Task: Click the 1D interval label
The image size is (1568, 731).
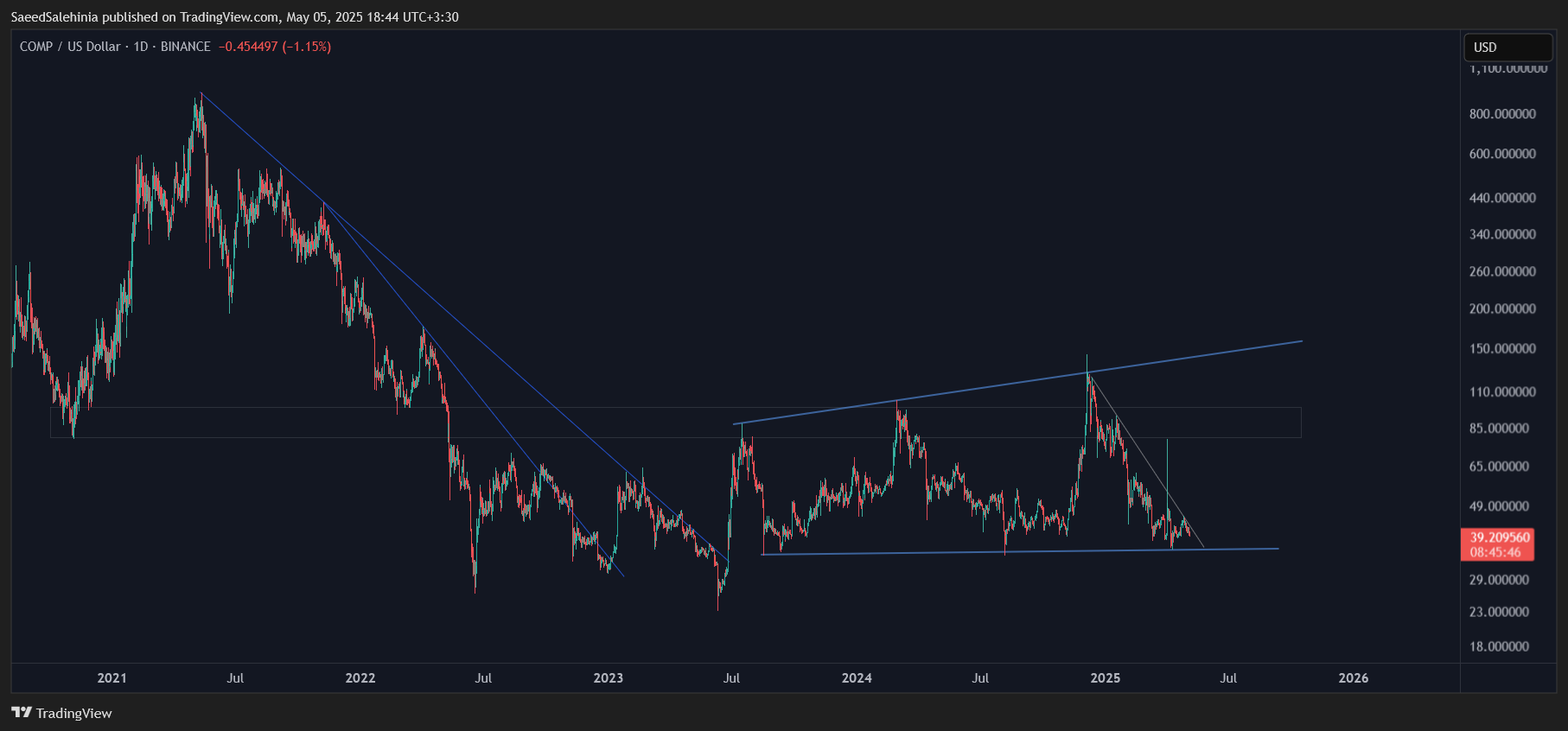Action: [141, 47]
